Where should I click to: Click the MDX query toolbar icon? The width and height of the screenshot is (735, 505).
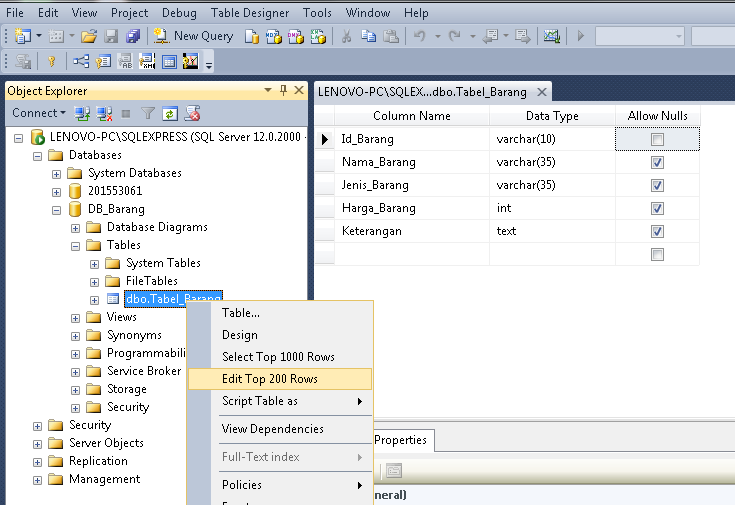[x=274, y=36]
